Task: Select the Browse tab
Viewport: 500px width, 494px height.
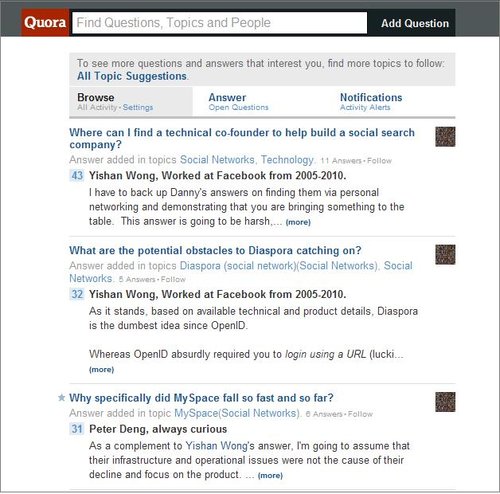Action: click(x=96, y=97)
